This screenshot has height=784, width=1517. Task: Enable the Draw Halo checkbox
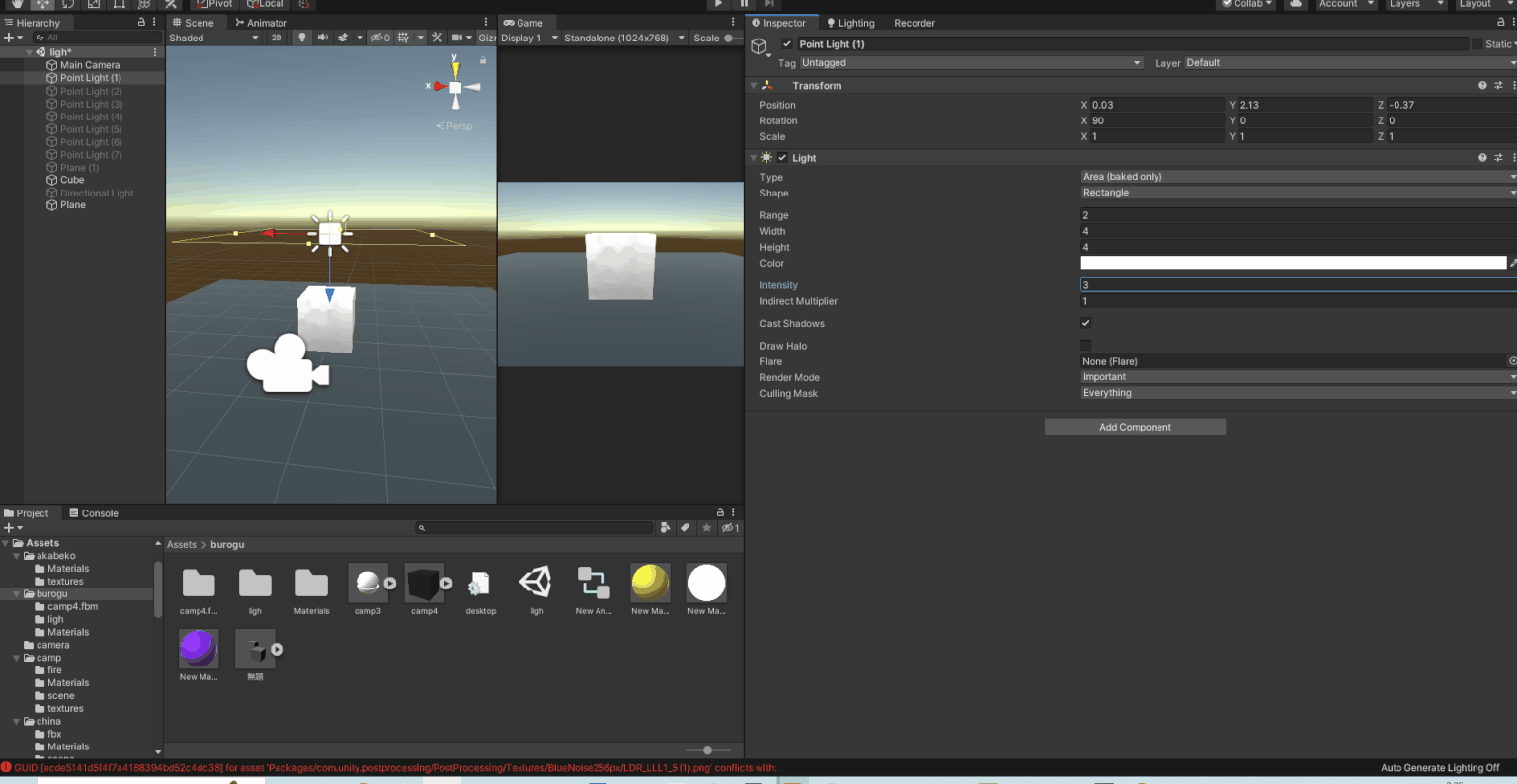(x=1085, y=345)
